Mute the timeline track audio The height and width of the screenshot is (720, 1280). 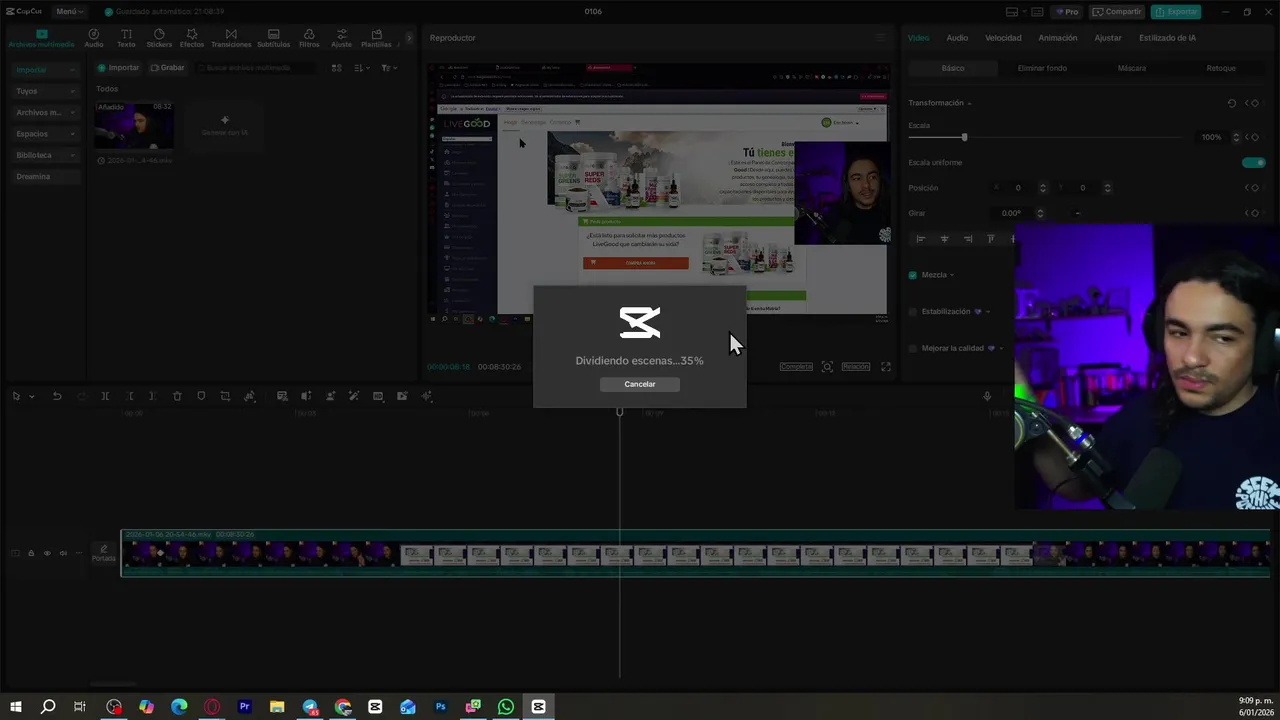[63, 553]
